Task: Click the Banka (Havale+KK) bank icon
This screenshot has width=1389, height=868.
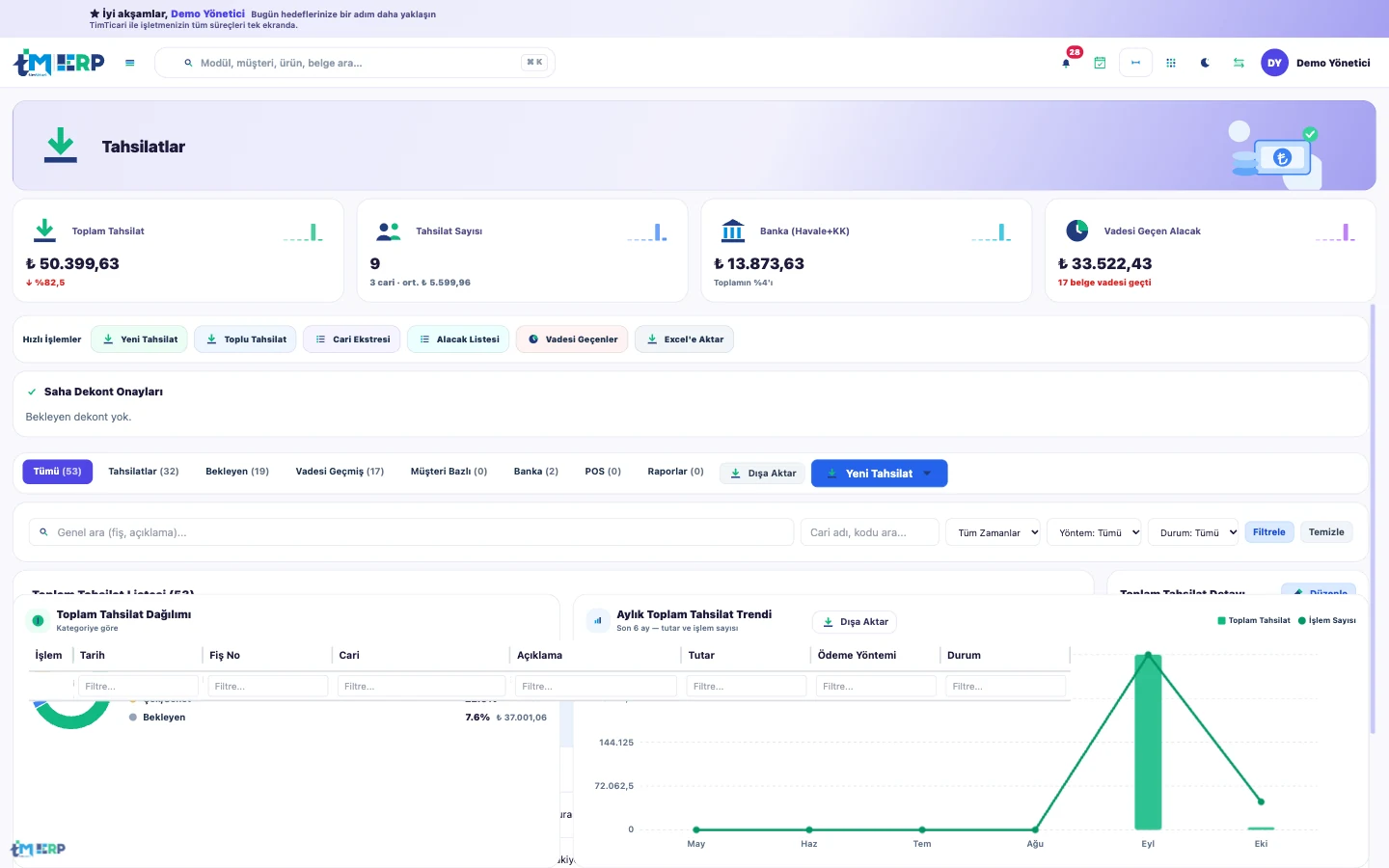Action: click(x=733, y=231)
